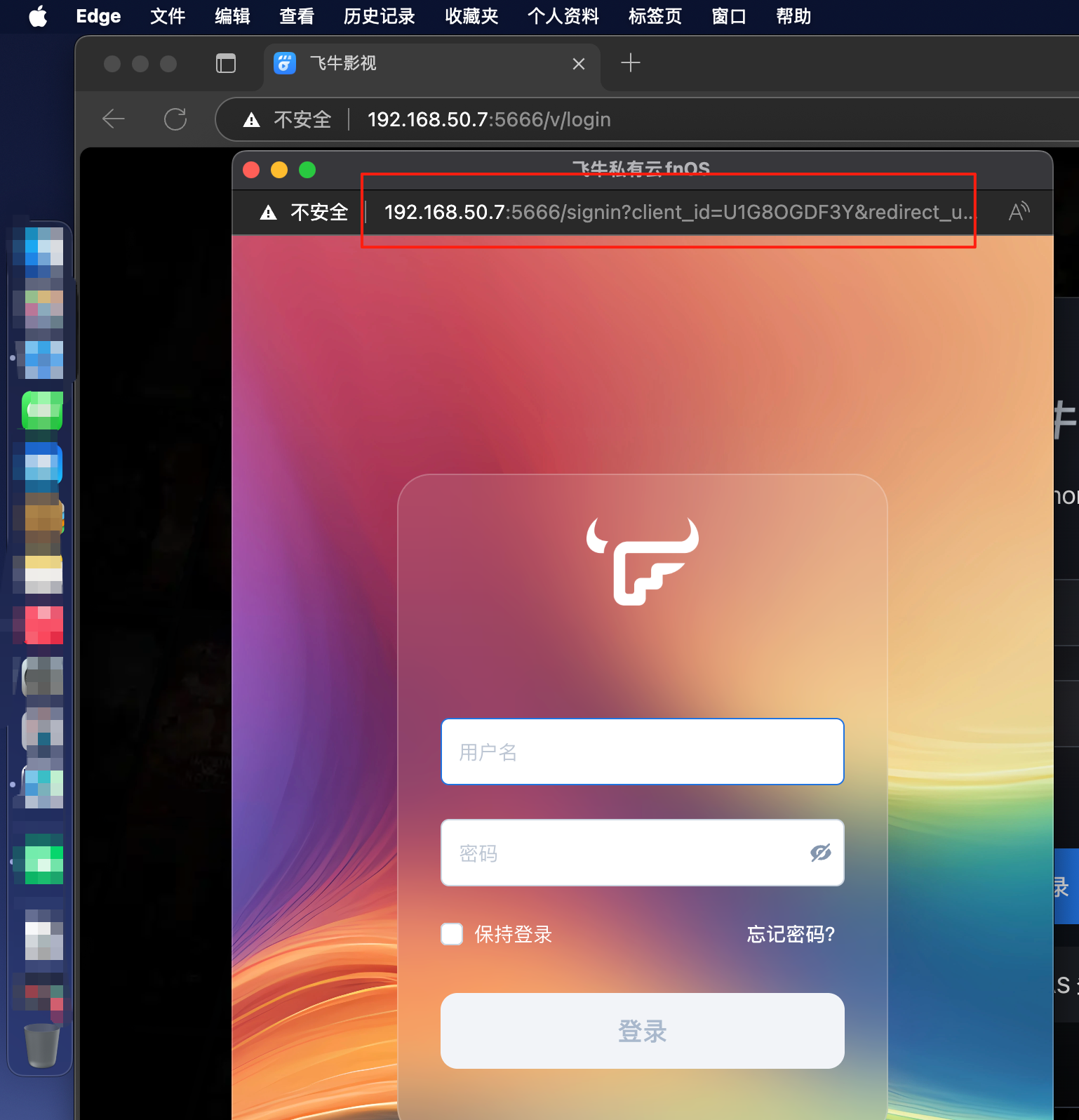Refresh the current page
The image size is (1079, 1120).
point(175,119)
